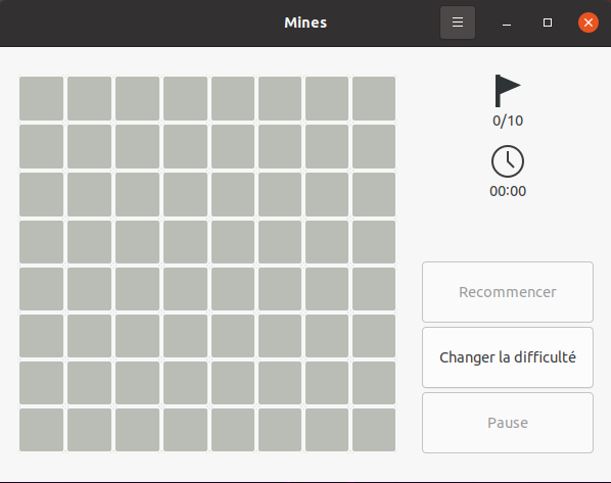Click the 0/10 flag counter text
The width and height of the screenshot is (611, 483).
[x=507, y=121]
